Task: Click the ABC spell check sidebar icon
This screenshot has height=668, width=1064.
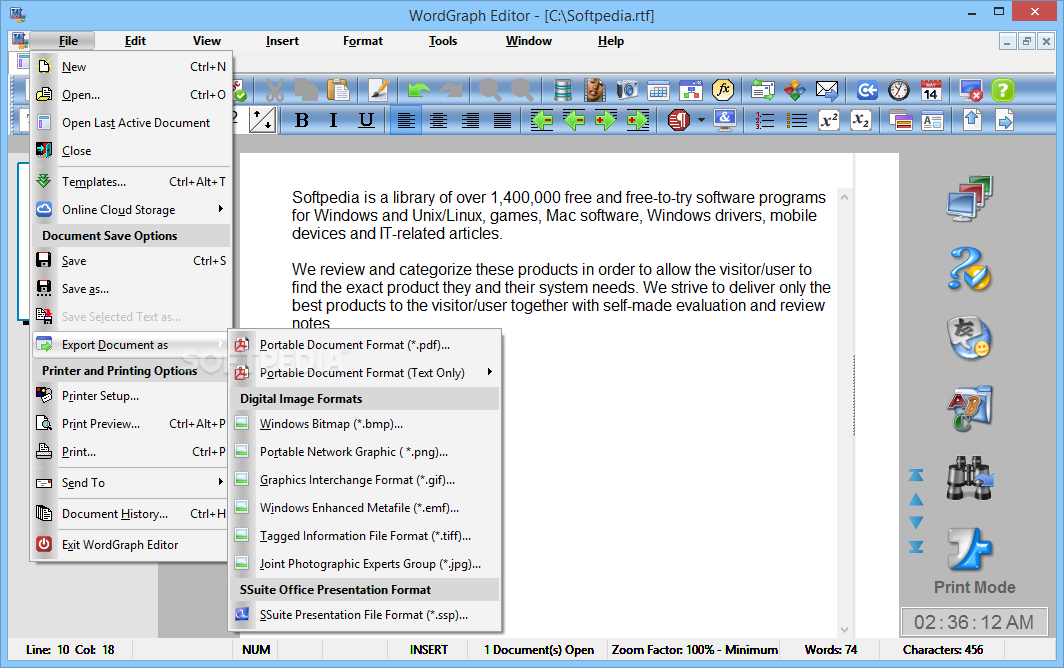Action: click(970, 408)
